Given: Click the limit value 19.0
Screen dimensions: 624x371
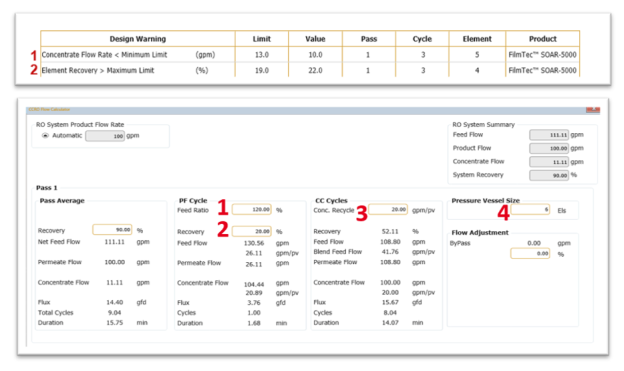Looking at the screenshot, I should 262,70.
